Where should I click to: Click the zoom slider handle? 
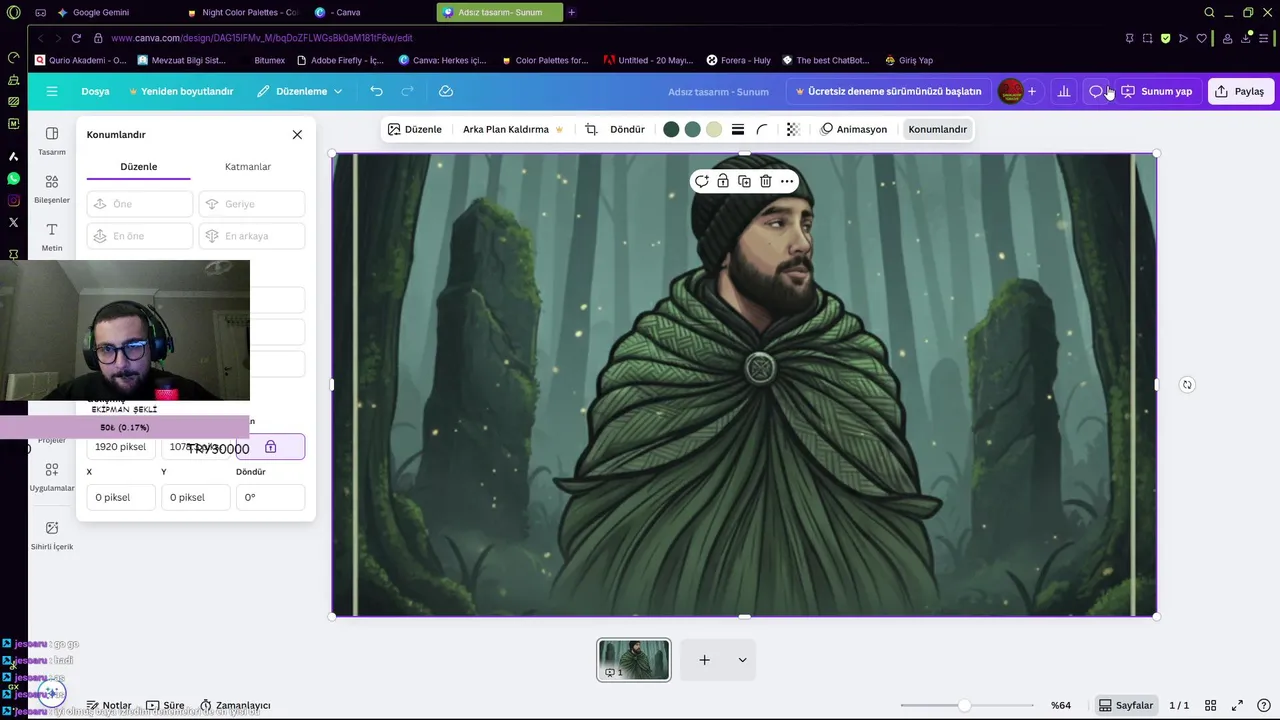pos(964,705)
